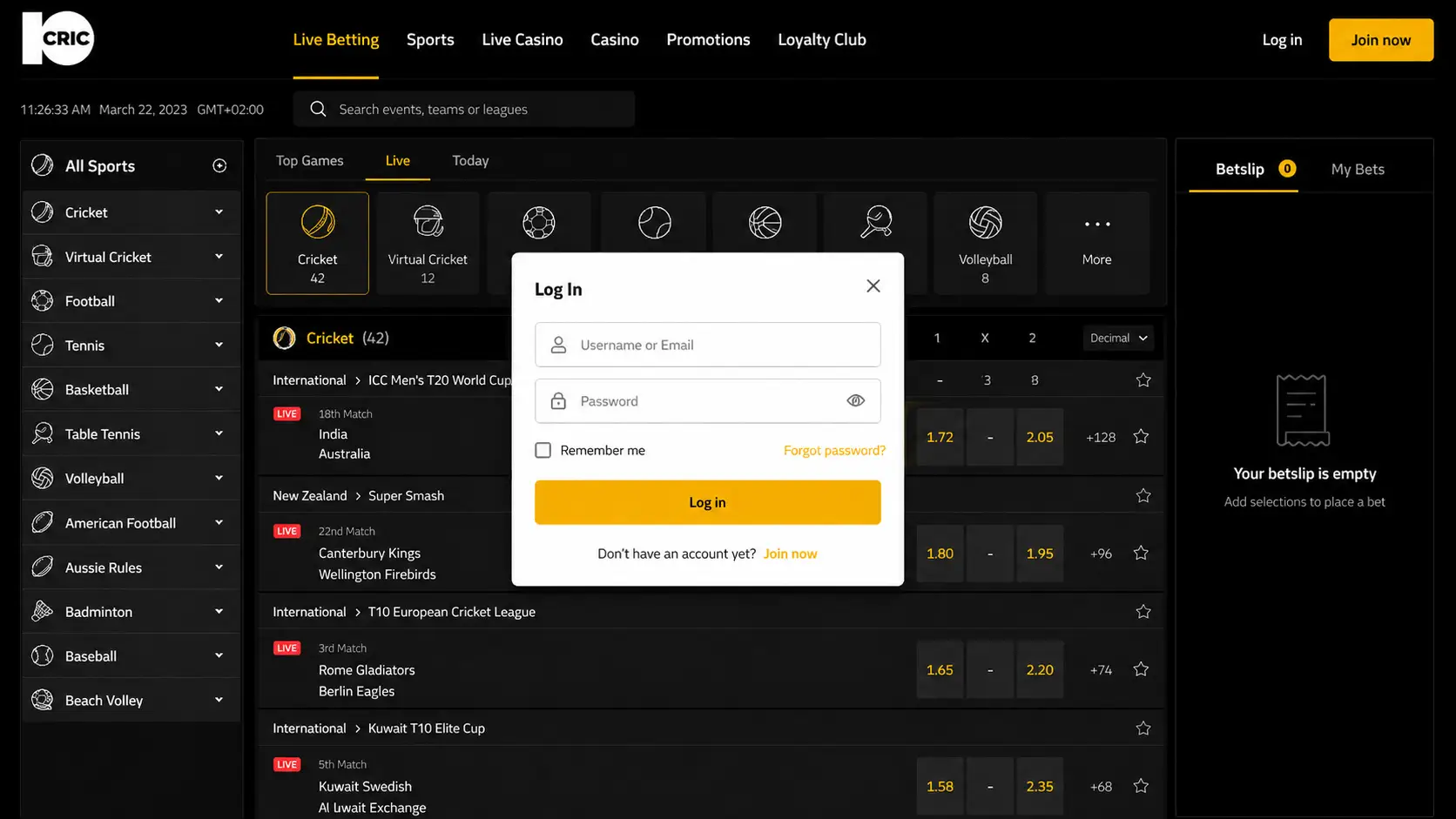
Task: Star the Kuwait T10 Elite Cup league
Action: point(1143,728)
